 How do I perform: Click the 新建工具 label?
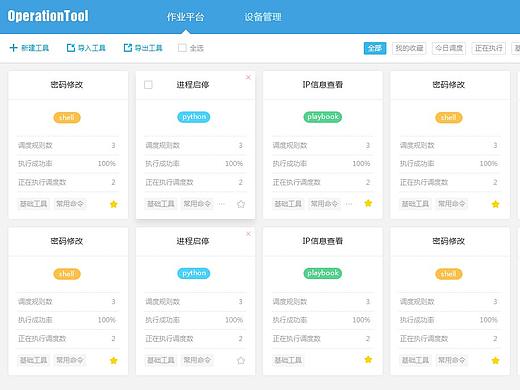35,48
